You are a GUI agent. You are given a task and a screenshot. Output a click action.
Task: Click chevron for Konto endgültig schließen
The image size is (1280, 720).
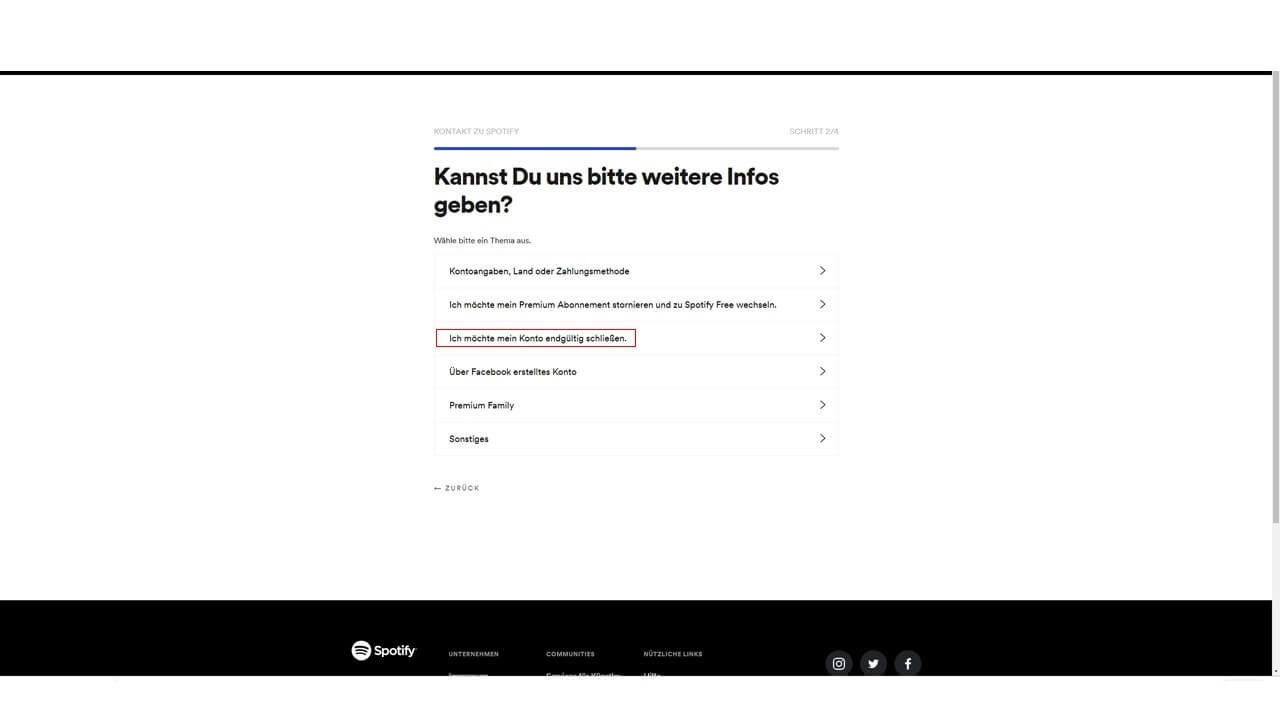point(822,338)
